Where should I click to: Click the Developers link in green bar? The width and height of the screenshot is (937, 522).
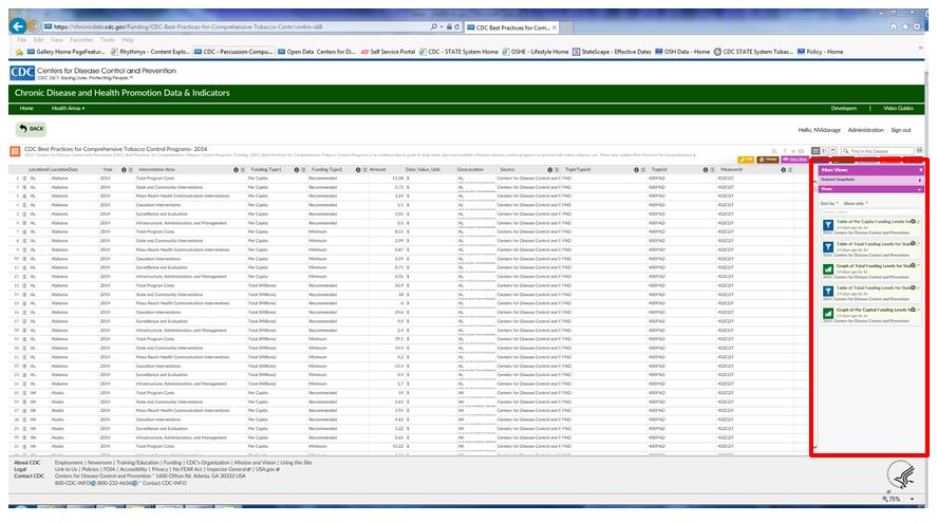tap(845, 108)
